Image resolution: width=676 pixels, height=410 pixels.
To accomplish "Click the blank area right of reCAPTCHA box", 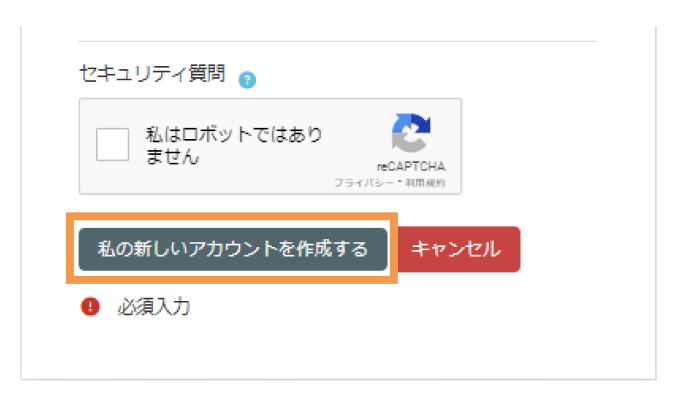I will pyautogui.click(x=558, y=146).
